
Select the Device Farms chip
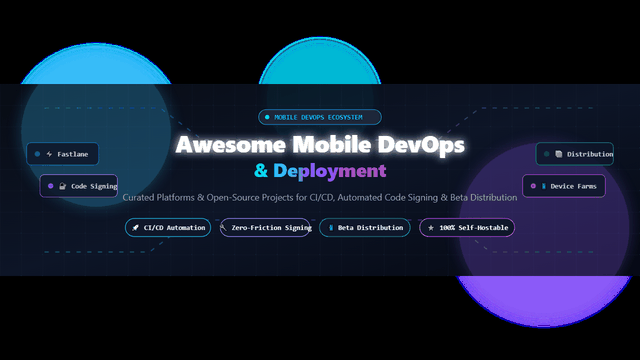(564, 186)
